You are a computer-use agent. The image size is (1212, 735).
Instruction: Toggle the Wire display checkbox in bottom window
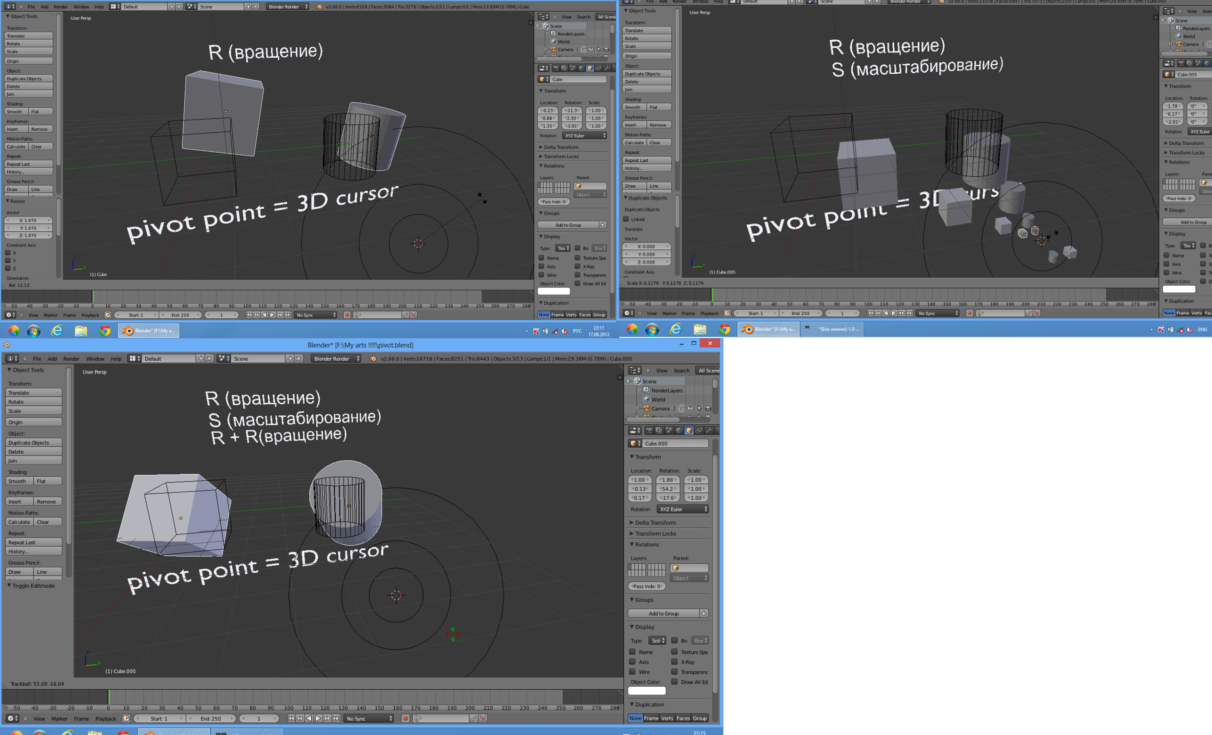click(632, 671)
